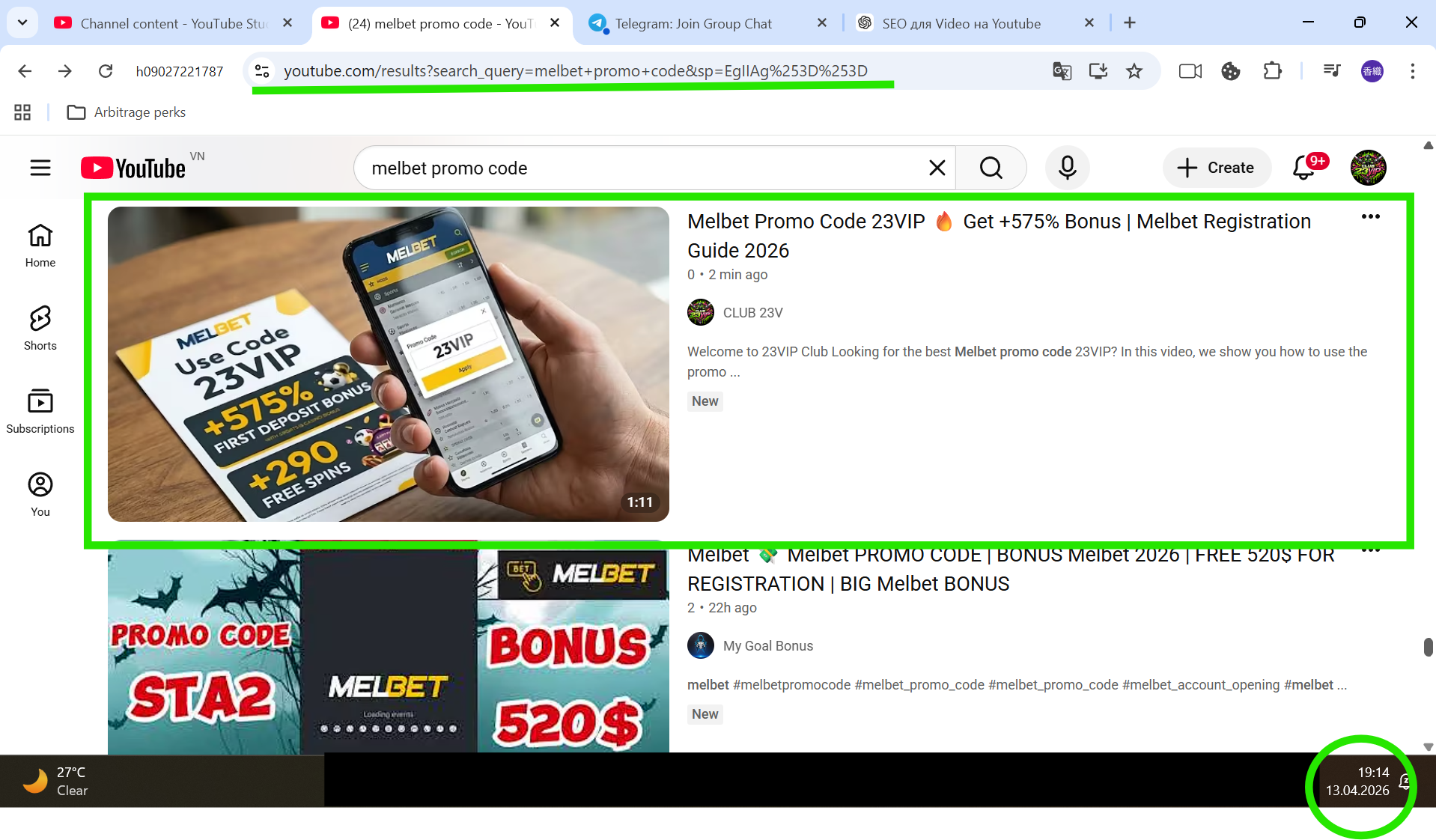1436x840 pixels.
Task: Click the page scroll-down arrow
Action: [x=1429, y=746]
